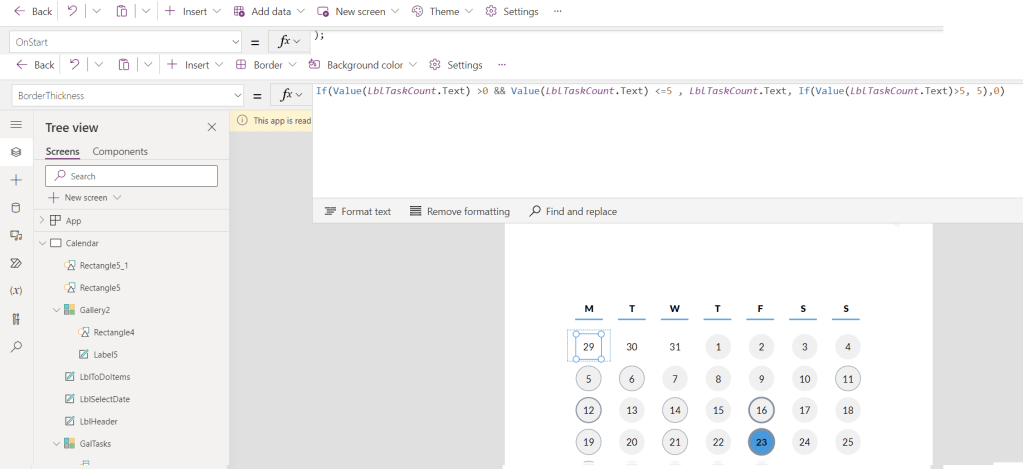Select Rectangle5 in the tree
This screenshot has height=469, width=1023.
point(100,288)
